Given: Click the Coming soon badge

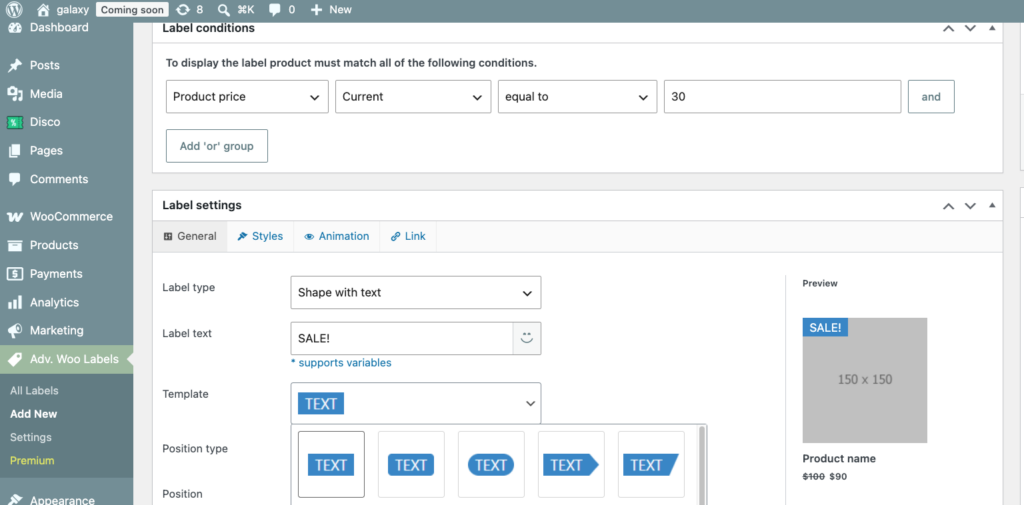Looking at the screenshot, I should click(x=133, y=10).
